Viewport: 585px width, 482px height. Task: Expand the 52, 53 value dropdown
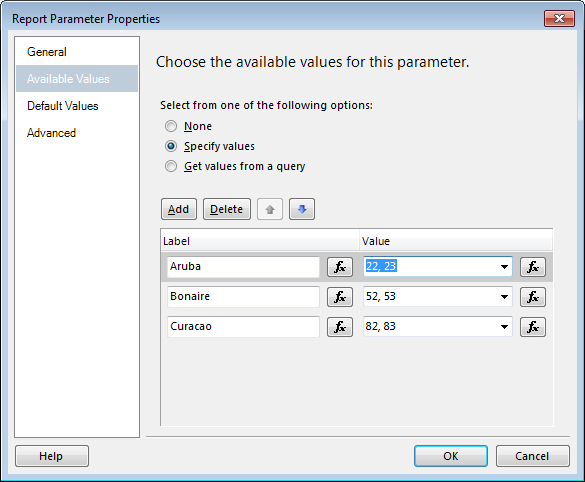504,297
